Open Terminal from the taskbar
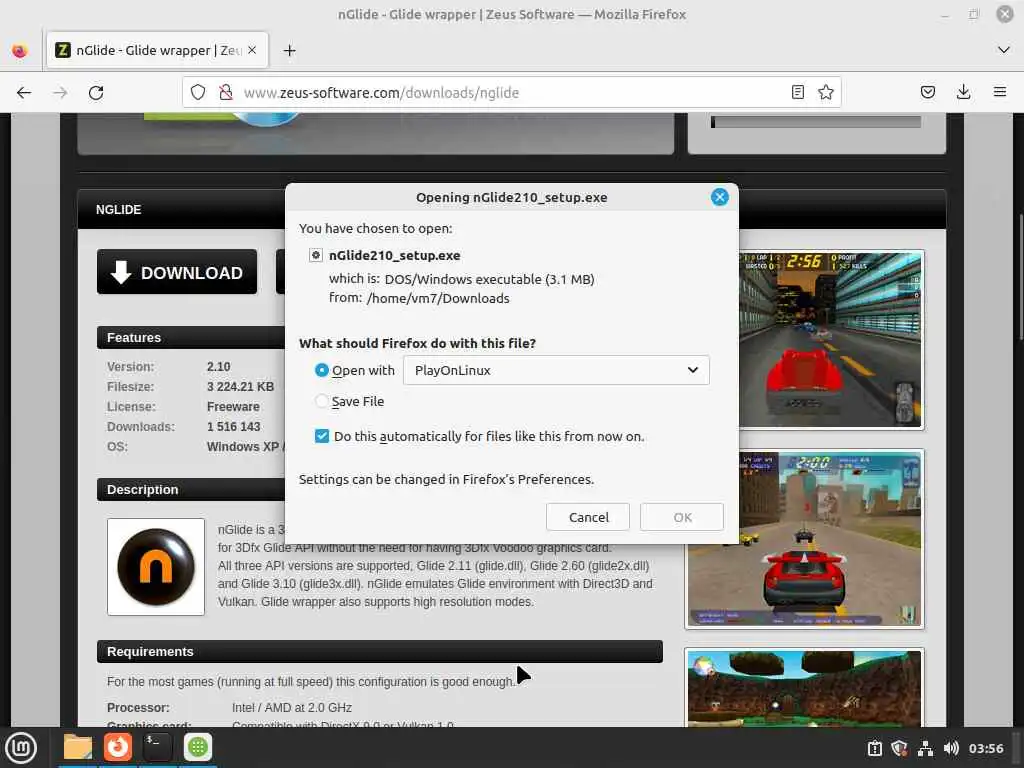This screenshot has width=1024, height=768. [157, 747]
